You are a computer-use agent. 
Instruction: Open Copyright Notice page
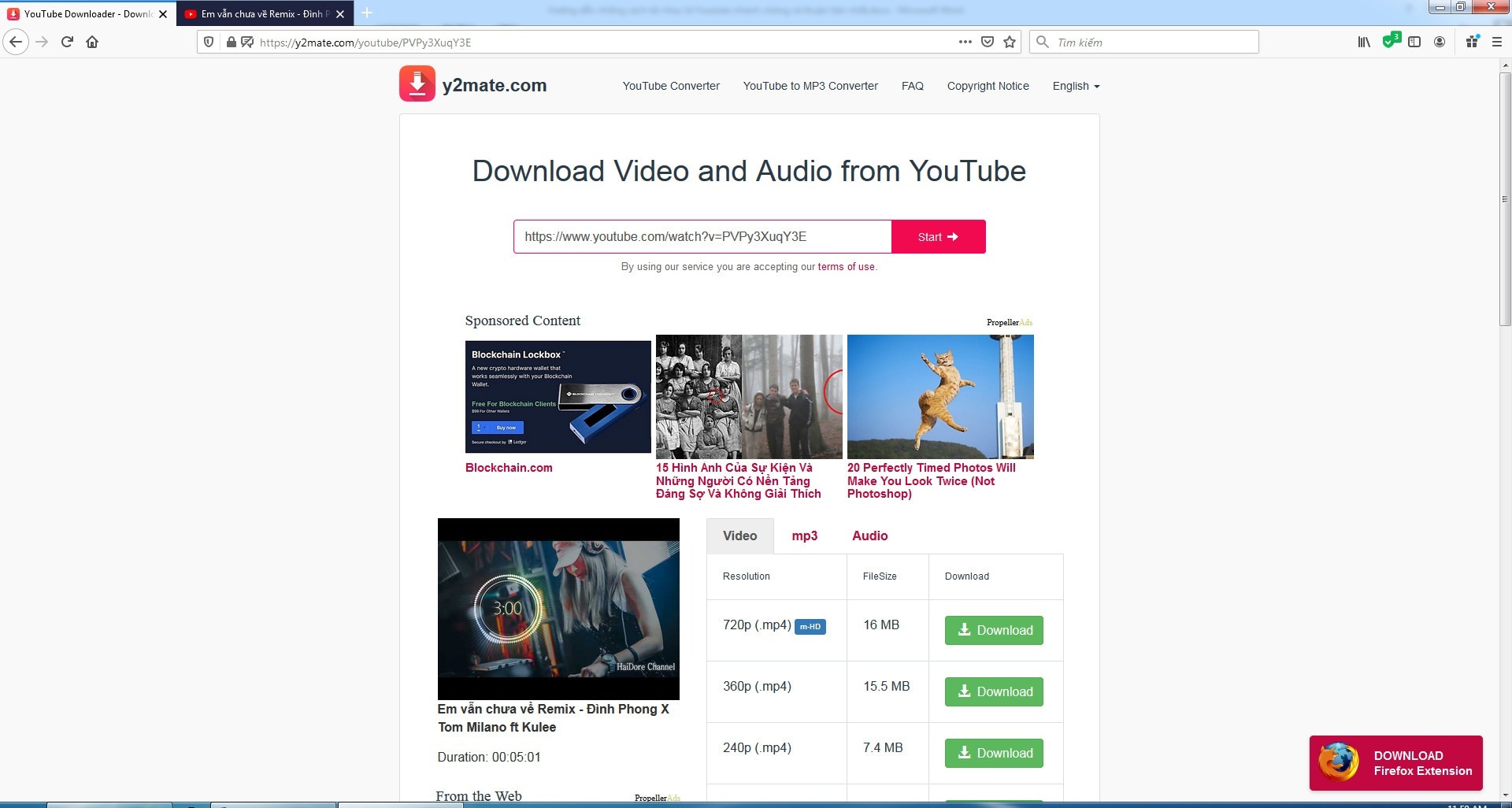[988, 86]
